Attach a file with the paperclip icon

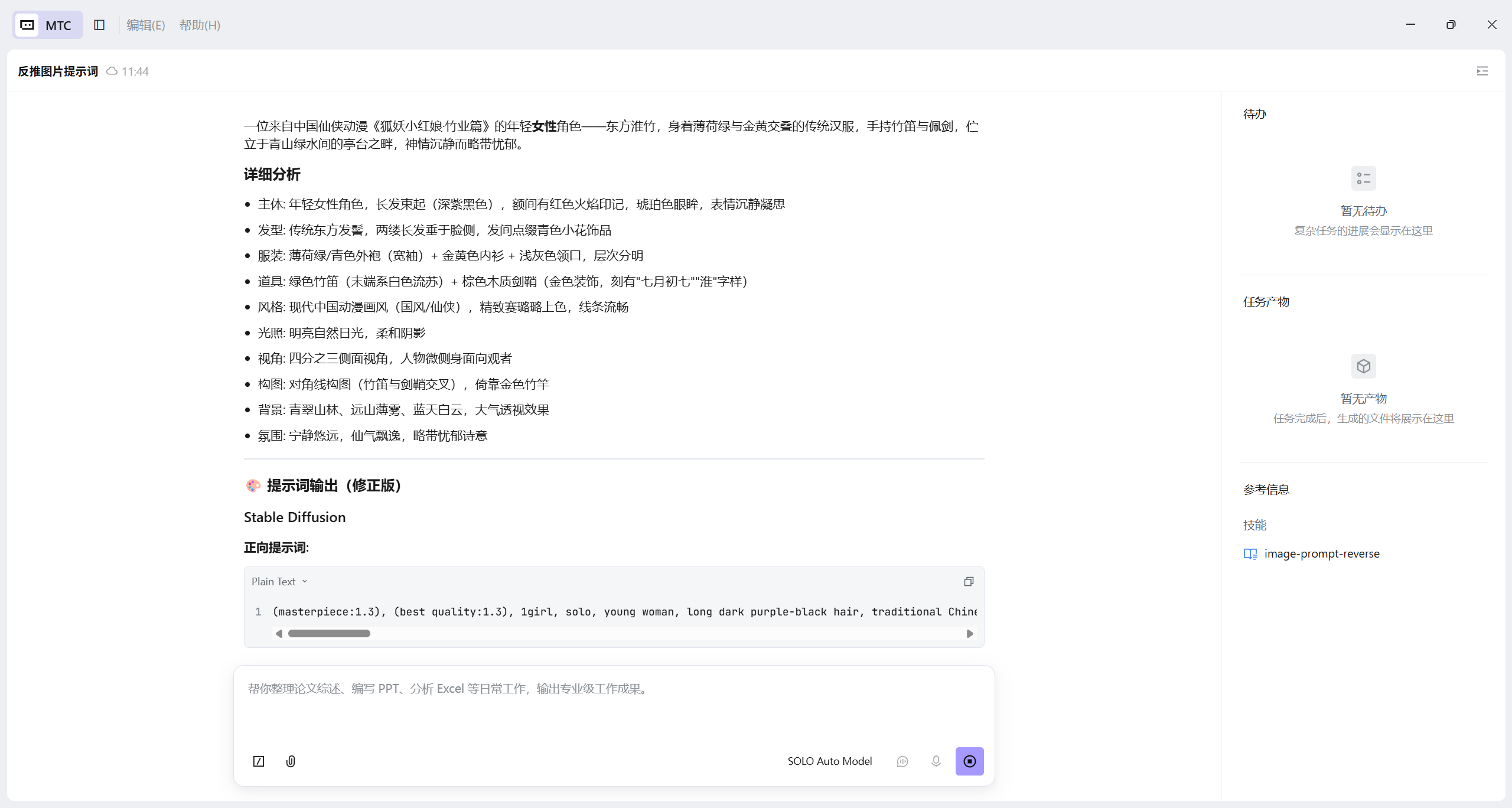point(291,761)
